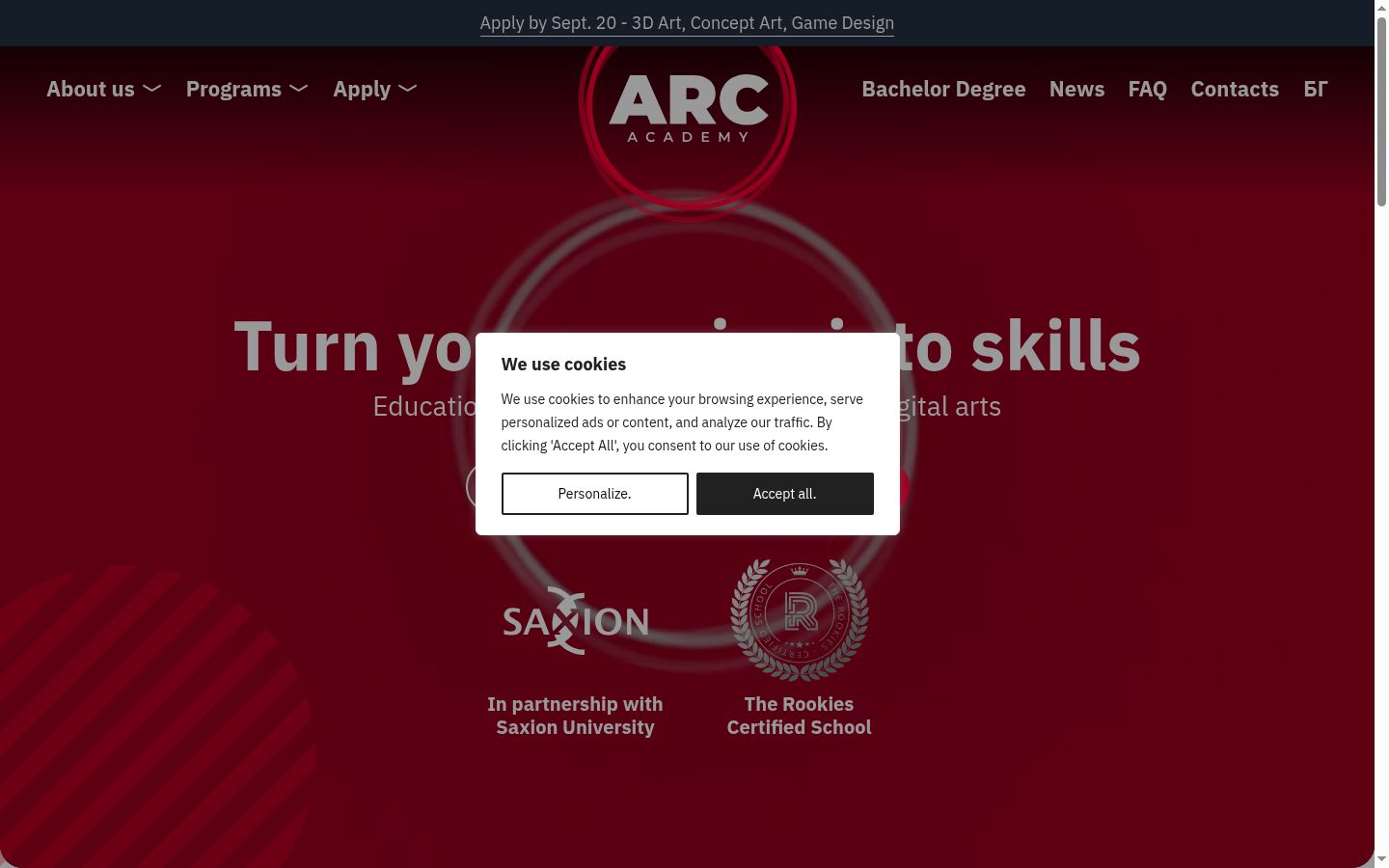Viewport: 1389px width, 868px height.
Task: Click the scrollbar down arrow
Action: click(1381, 859)
